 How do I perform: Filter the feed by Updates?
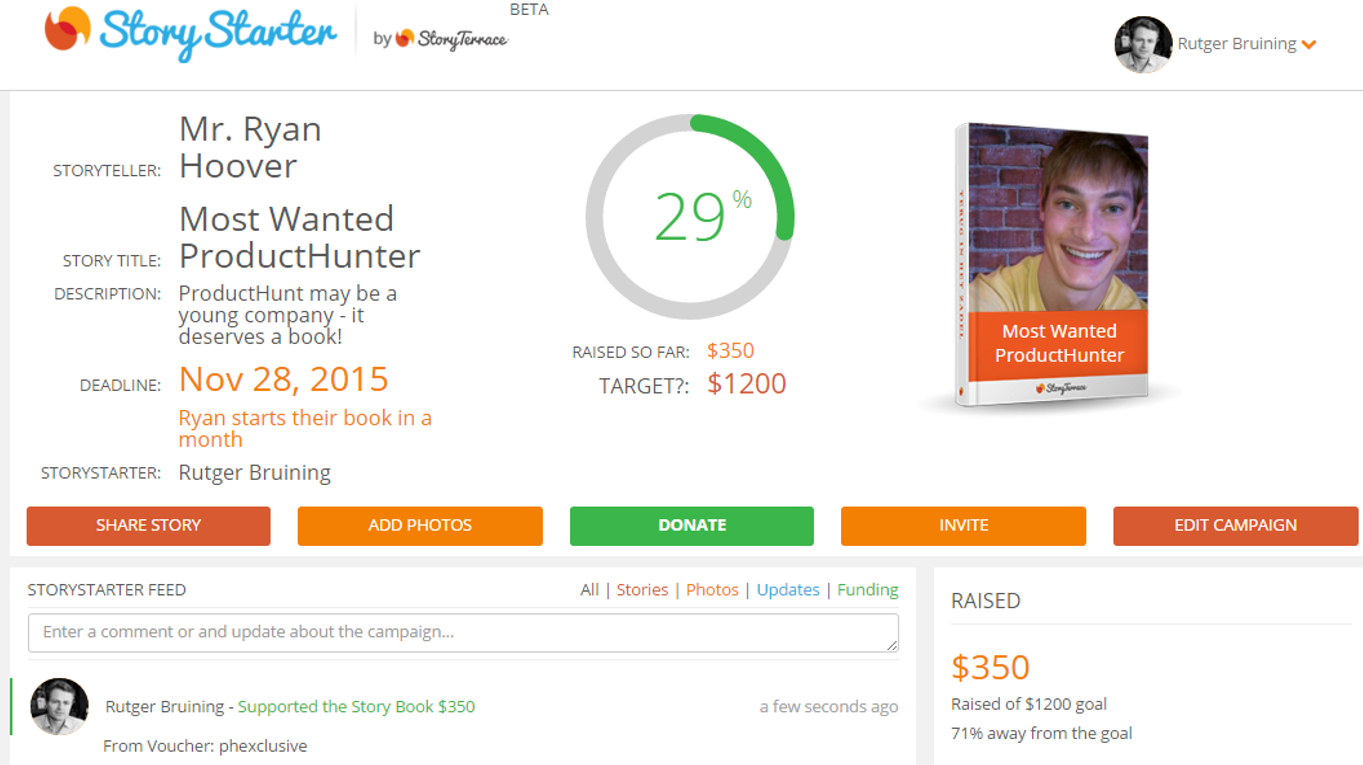pyautogui.click(x=788, y=590)
